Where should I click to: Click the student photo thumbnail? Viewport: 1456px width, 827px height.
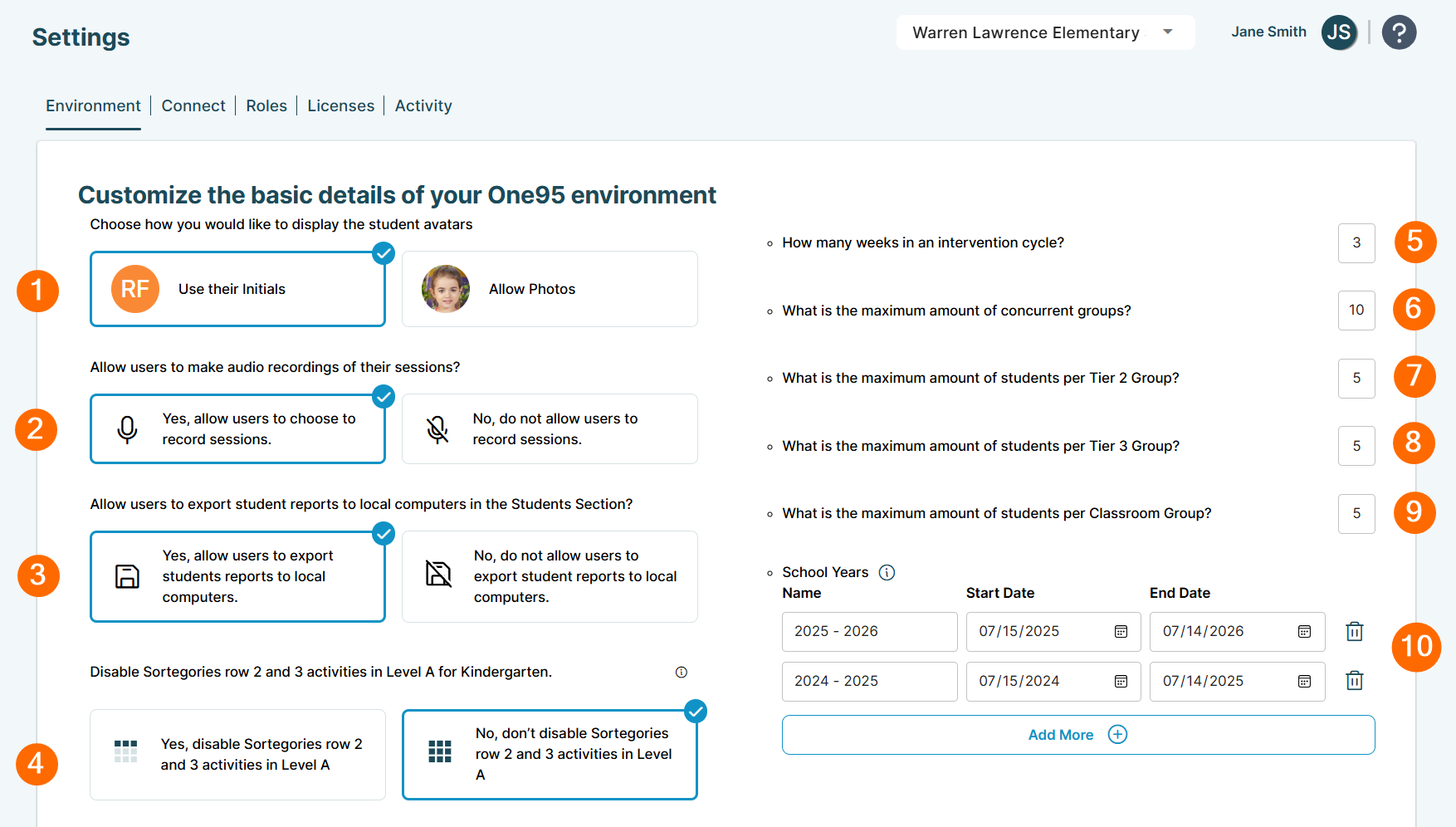click(x=446, y=289)
